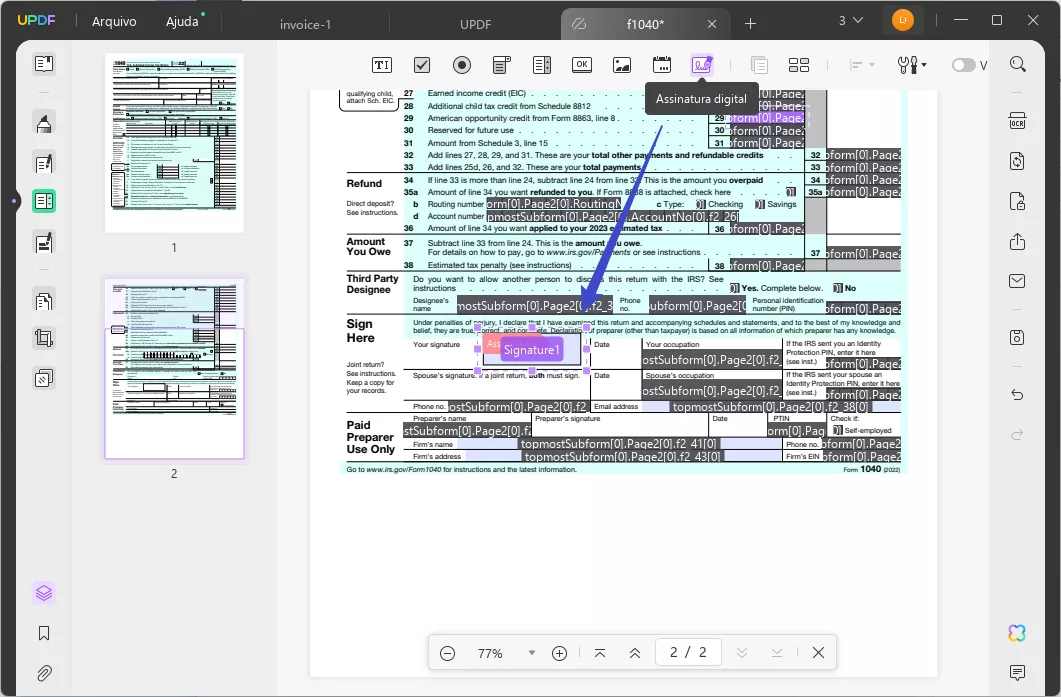Tick the Self-employed checkbox

coord(838,430)
